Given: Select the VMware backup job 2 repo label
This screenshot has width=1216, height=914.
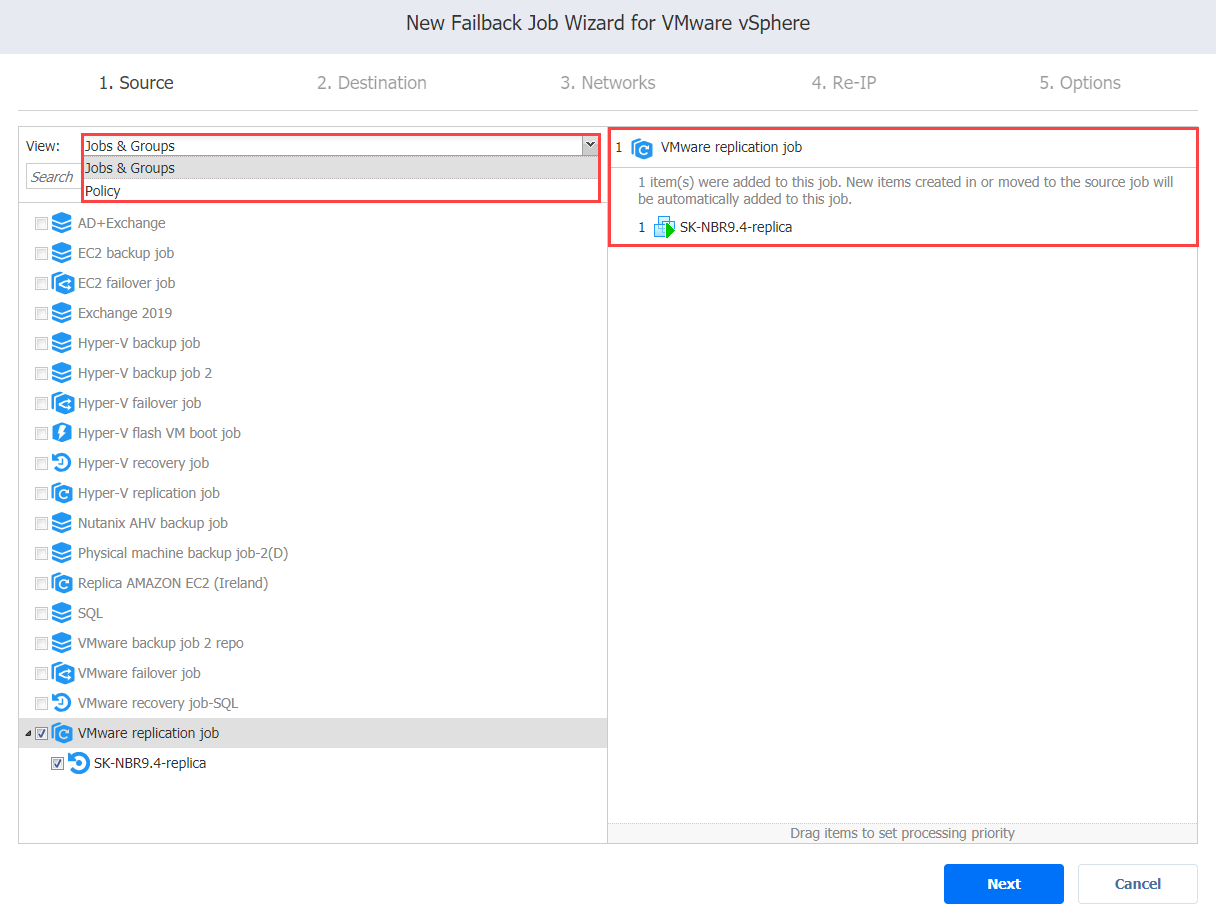Looking at the screenshot, I should [x=161, y=643].
